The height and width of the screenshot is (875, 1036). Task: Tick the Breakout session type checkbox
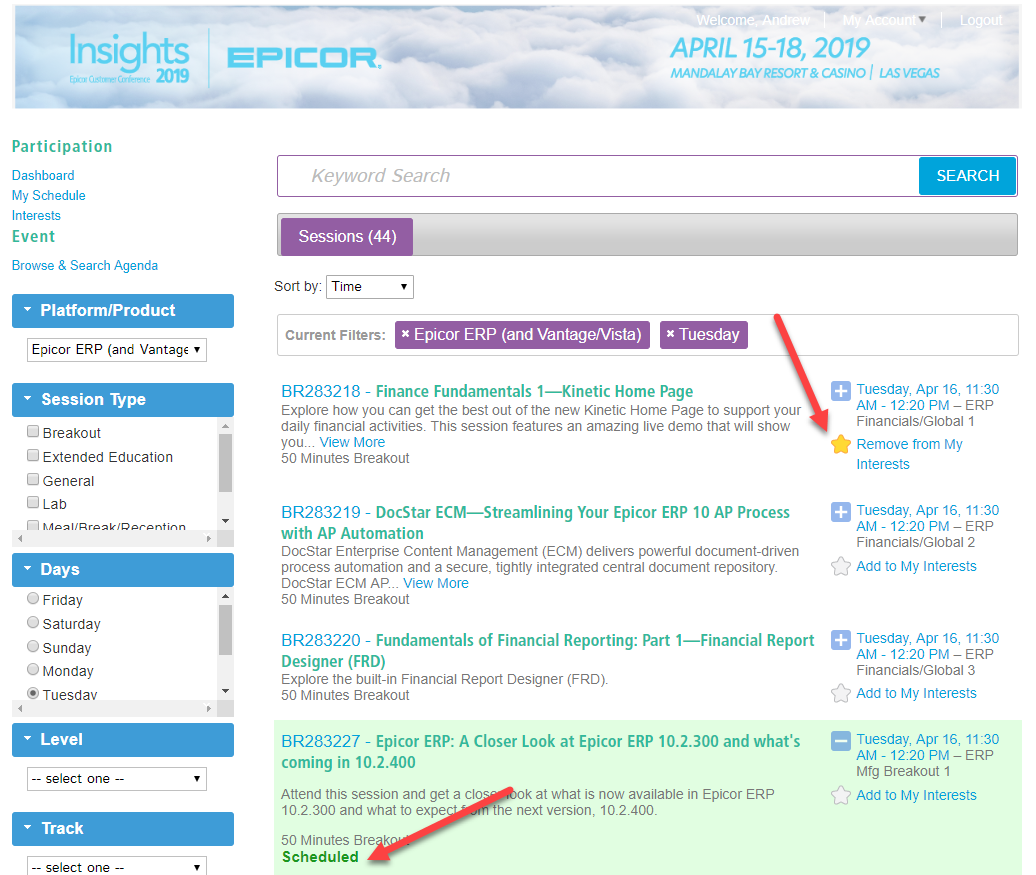tap(33, 432)
